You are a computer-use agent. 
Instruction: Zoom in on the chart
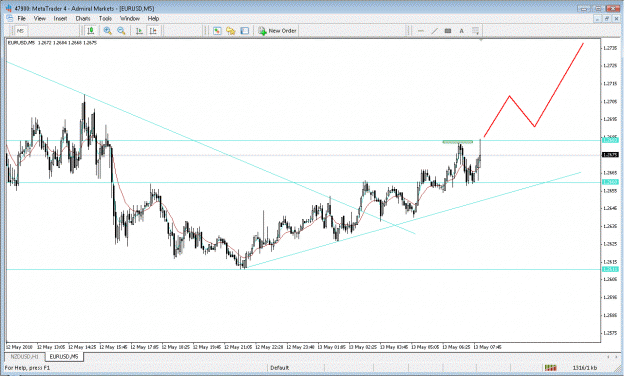(x=108, y=31)
